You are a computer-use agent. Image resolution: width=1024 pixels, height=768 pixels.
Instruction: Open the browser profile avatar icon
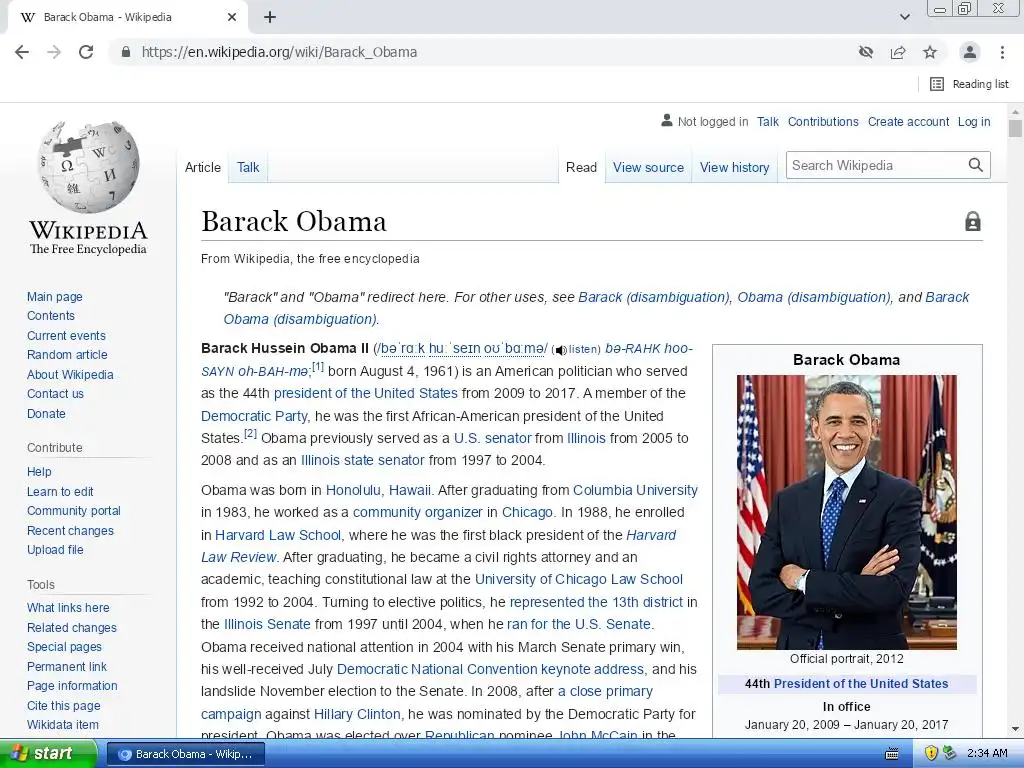(x=970, y=52)
